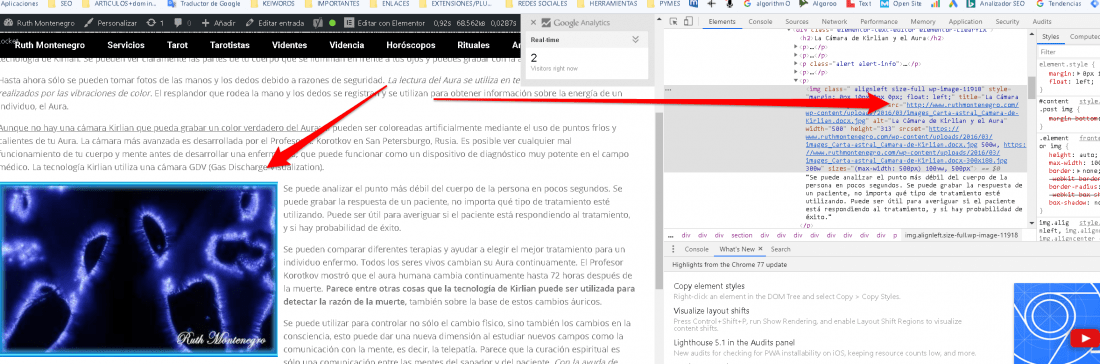Switch to the Console tab in DevTools
Screen dimensions: 1100x364
tap(760, 22)
